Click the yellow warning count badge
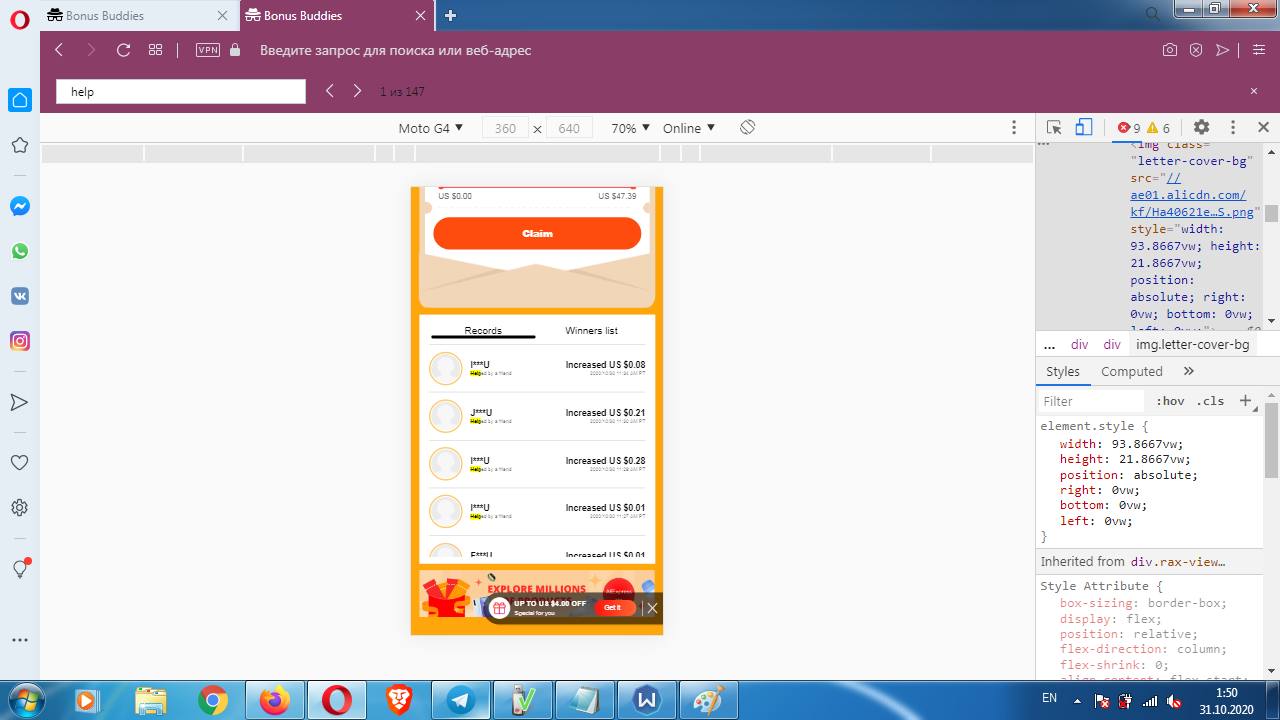Image resolution: width=1280 pixels, height=720 pixels. coord(1158,128)
